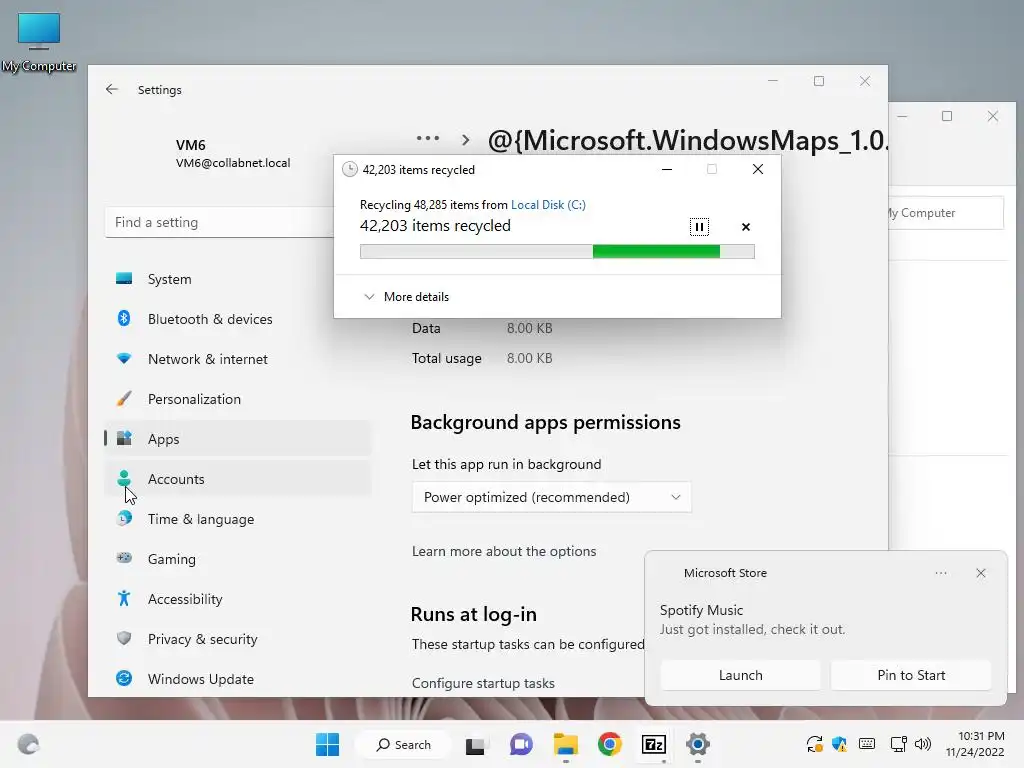
Task: Click the Gaming controller icon
Action: [x=124, y=558]
